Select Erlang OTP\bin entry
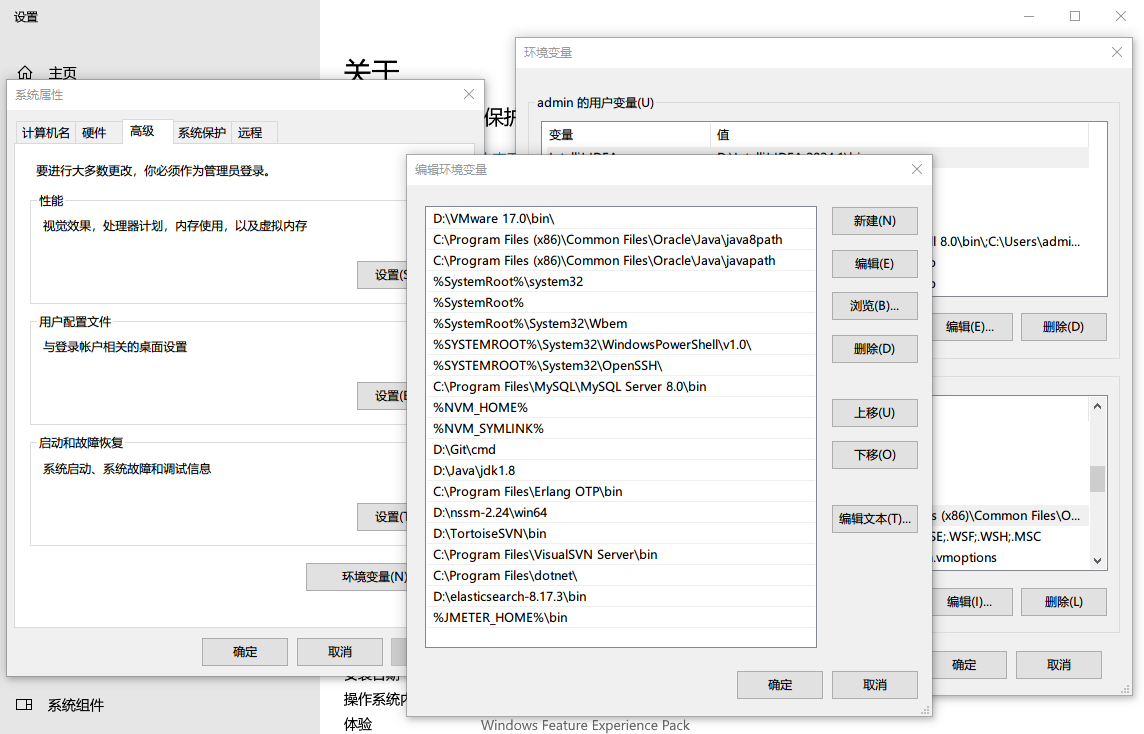The width and height of the screenshot is (1144, 734). pyautogui.click(x=621, y=492)
